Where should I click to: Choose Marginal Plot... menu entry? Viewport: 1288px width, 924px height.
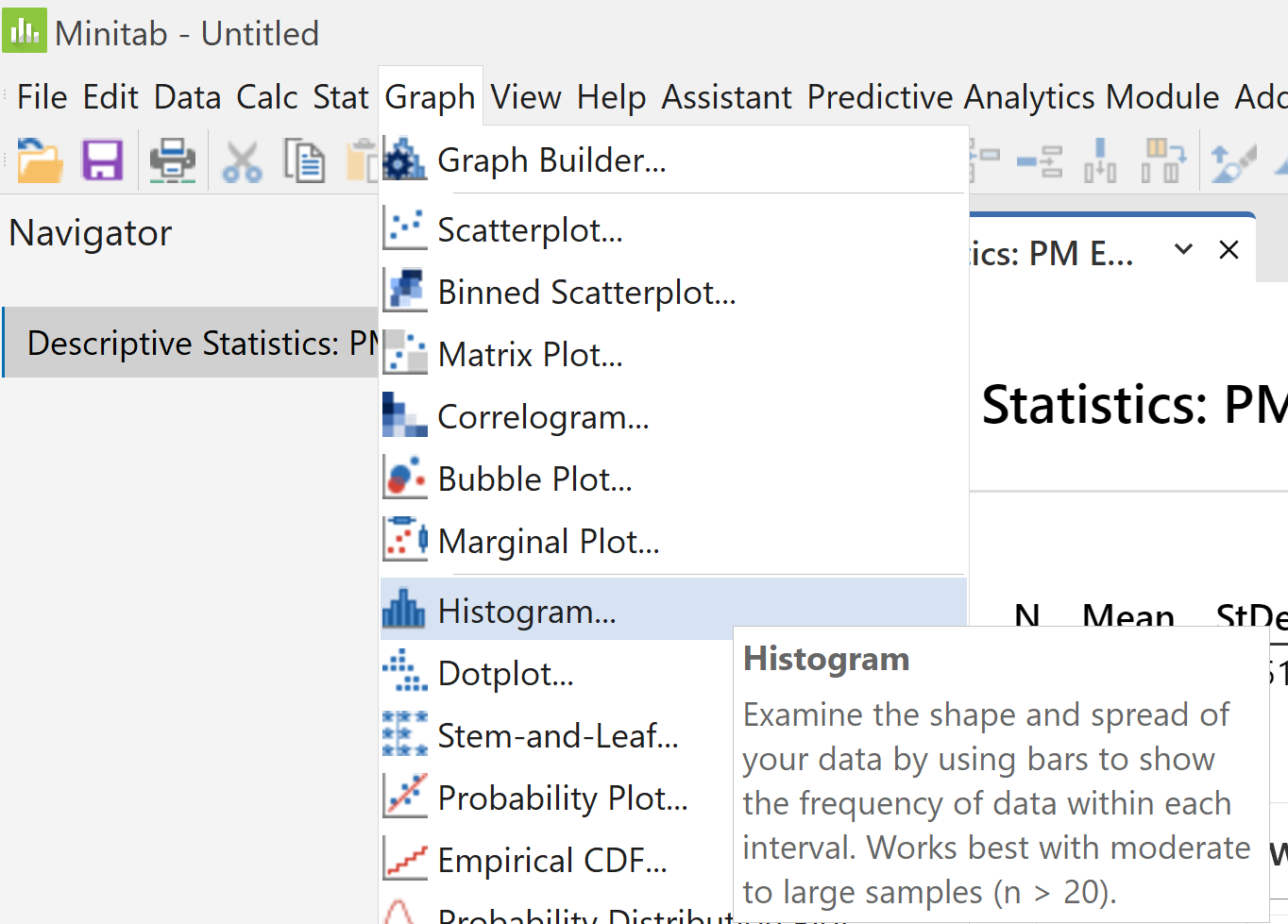tap(673, 541)
